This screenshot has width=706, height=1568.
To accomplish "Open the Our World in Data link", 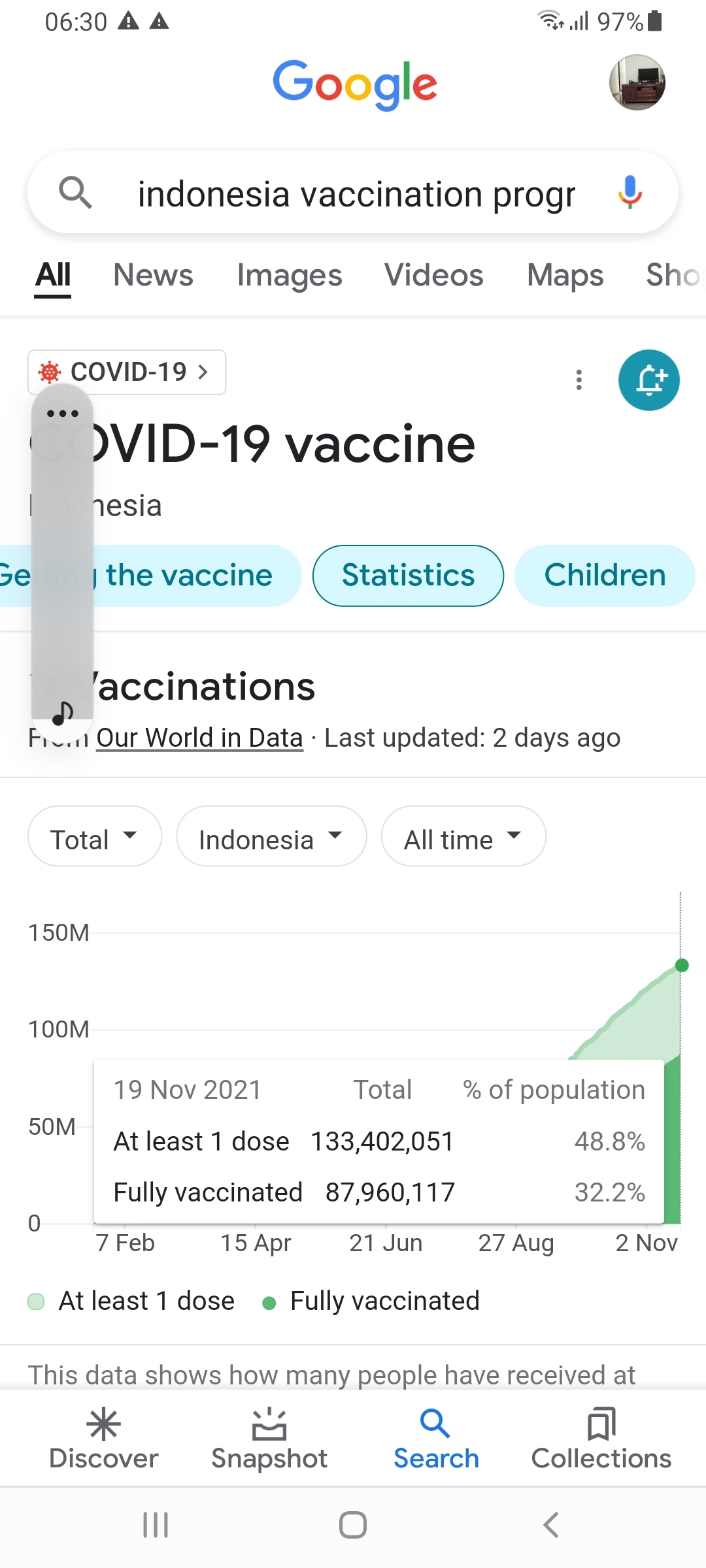I will pyautogui.click(x=199, y=738).
